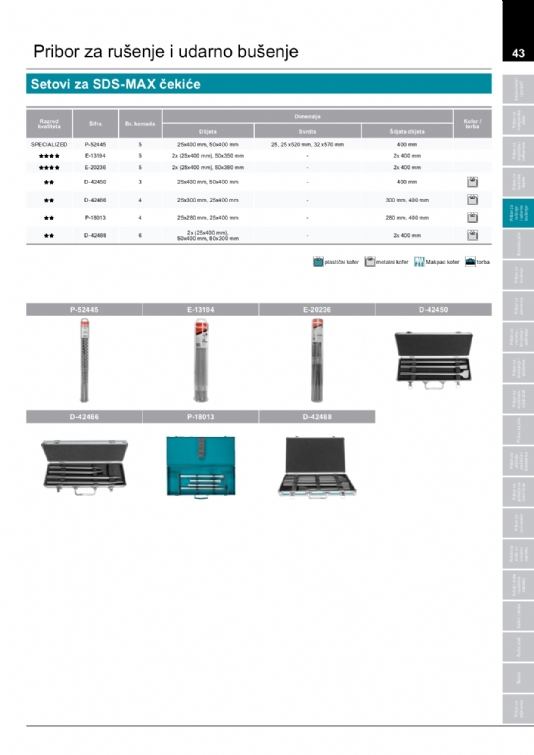
Task: Open the Krunske pile side tab
Action: 518,244
